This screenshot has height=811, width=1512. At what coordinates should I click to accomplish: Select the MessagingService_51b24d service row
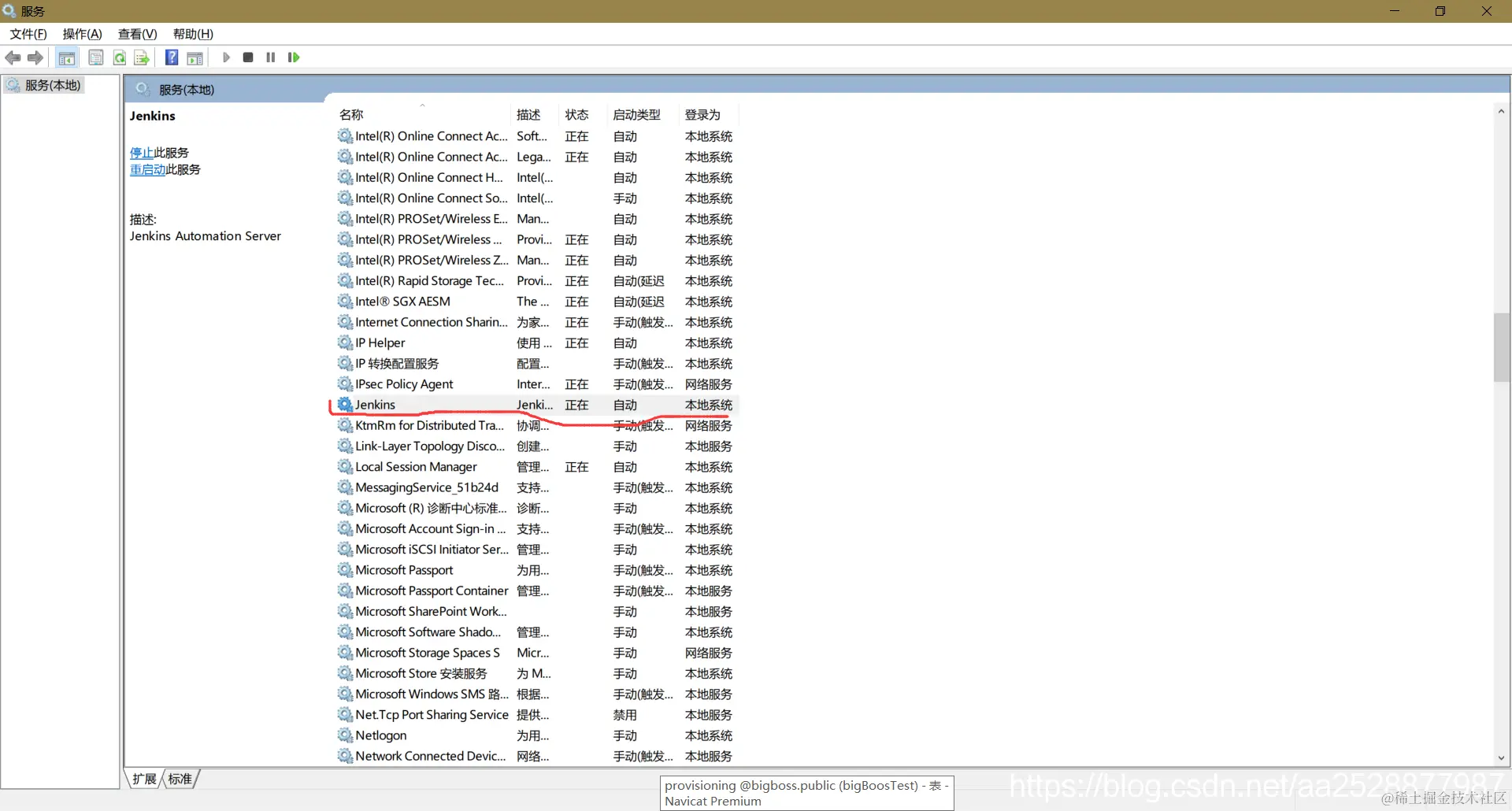(538, 487)
